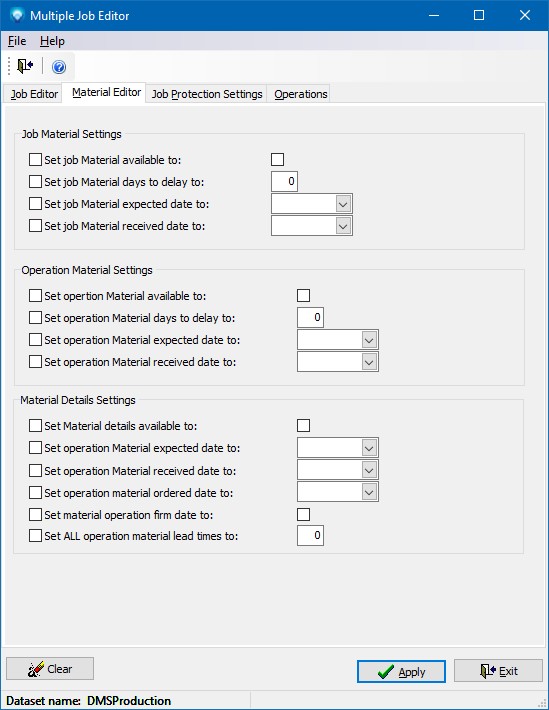Click the ALL operation material lead times field
This screenshot has height=710, width=549.
click(310, 536)
